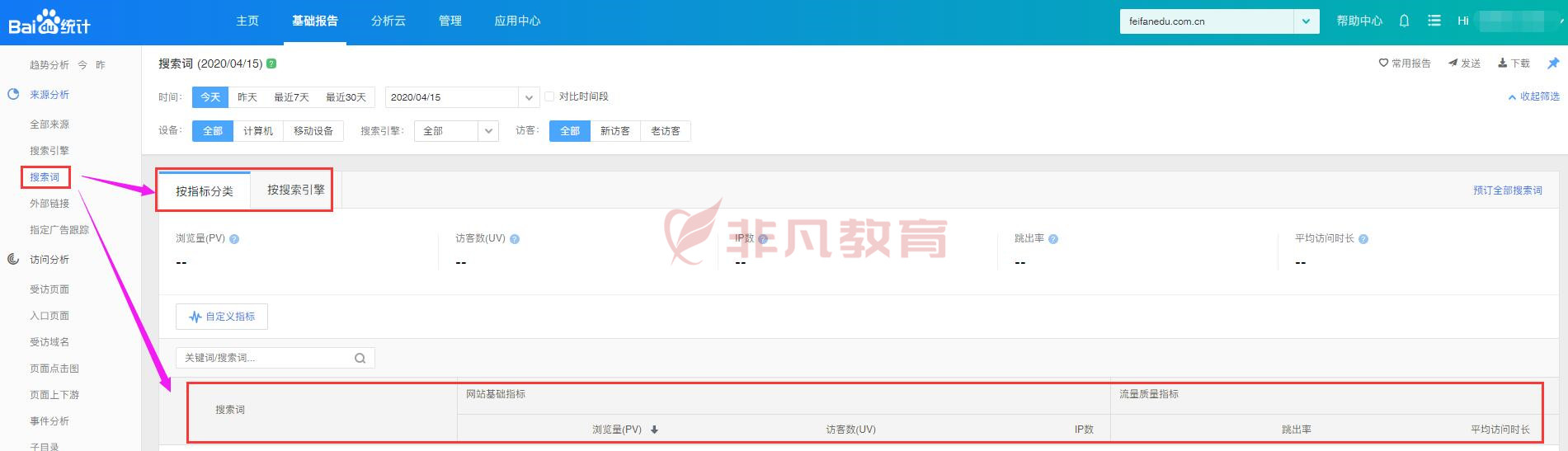Click the 自定义指标 button

coord(222,317)
